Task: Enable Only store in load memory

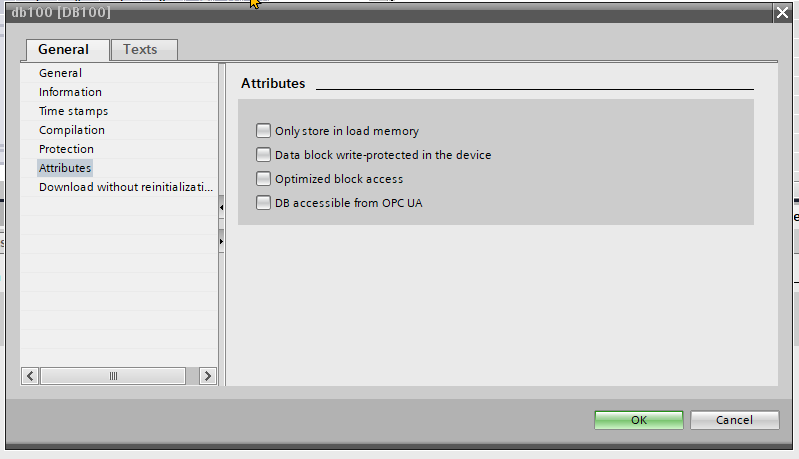Action: pos(263,131)
